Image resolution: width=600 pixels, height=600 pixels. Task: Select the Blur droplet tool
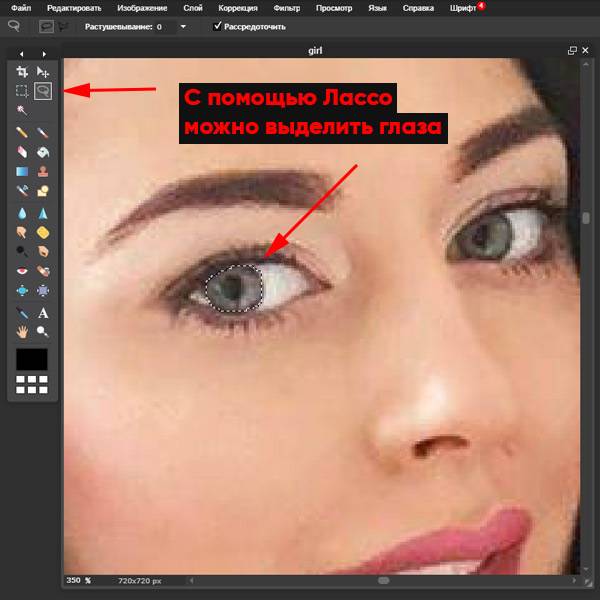[22, 213]
